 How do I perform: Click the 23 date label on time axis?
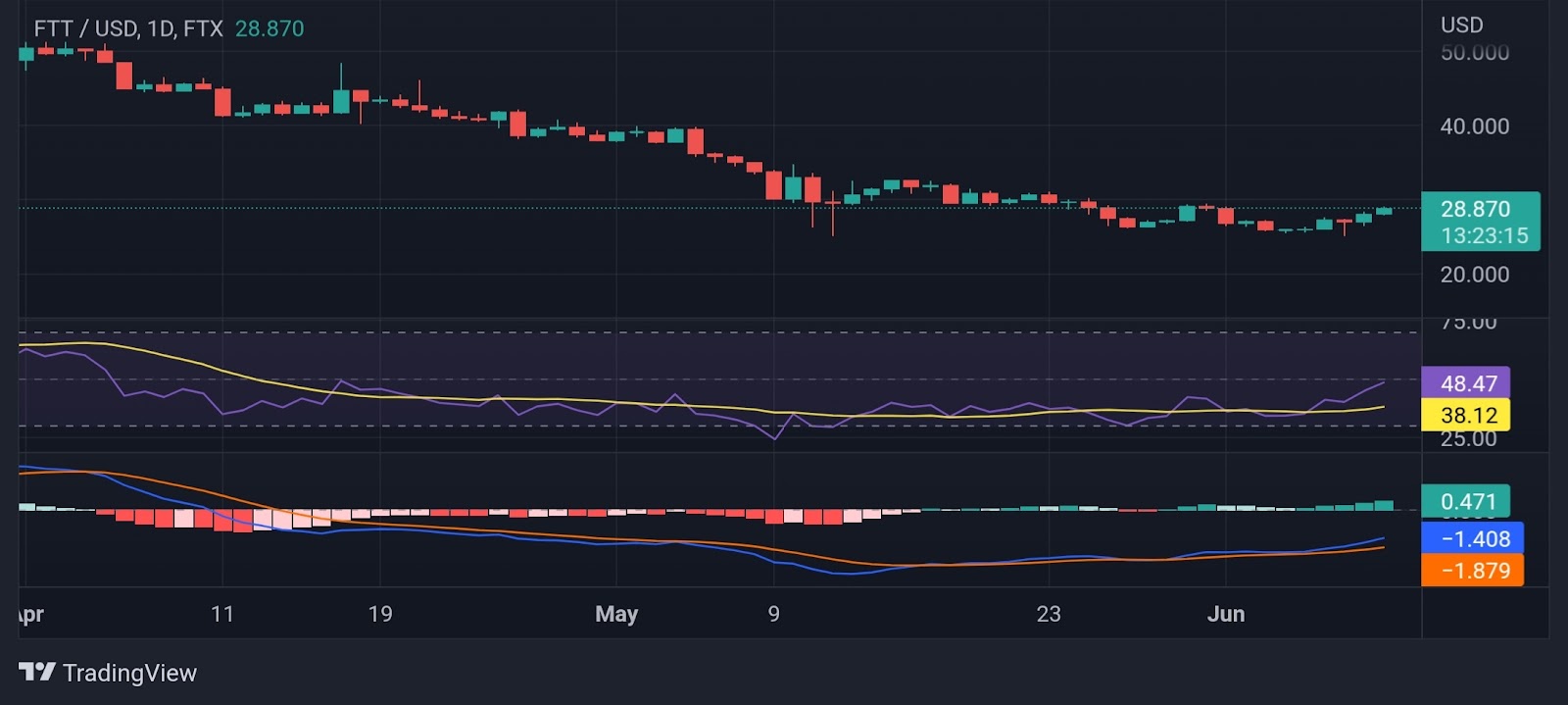(x=1049, y=614)
